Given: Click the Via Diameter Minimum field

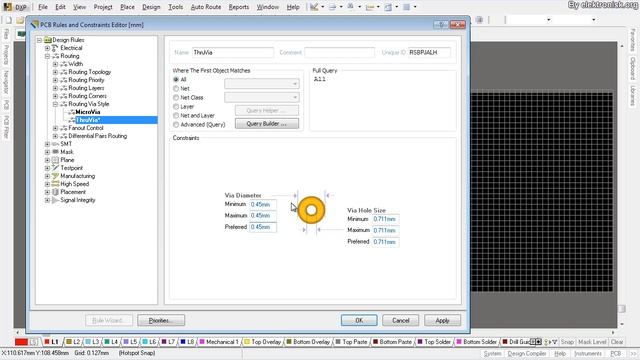Looking at the screenshot, I should 263,204.
